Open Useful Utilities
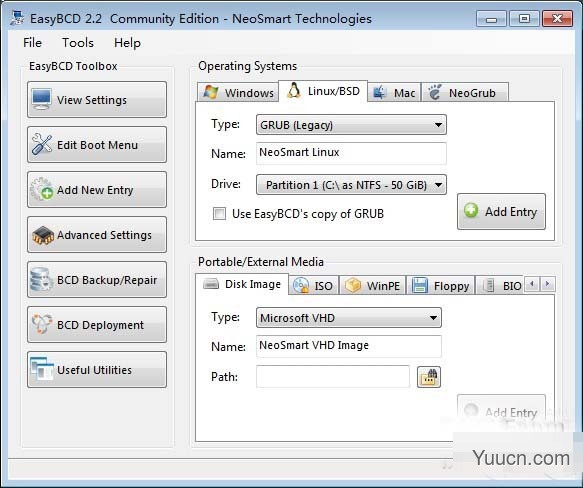Image resolution: width=583 pixels, height=488 pixels. pos(97,370)
